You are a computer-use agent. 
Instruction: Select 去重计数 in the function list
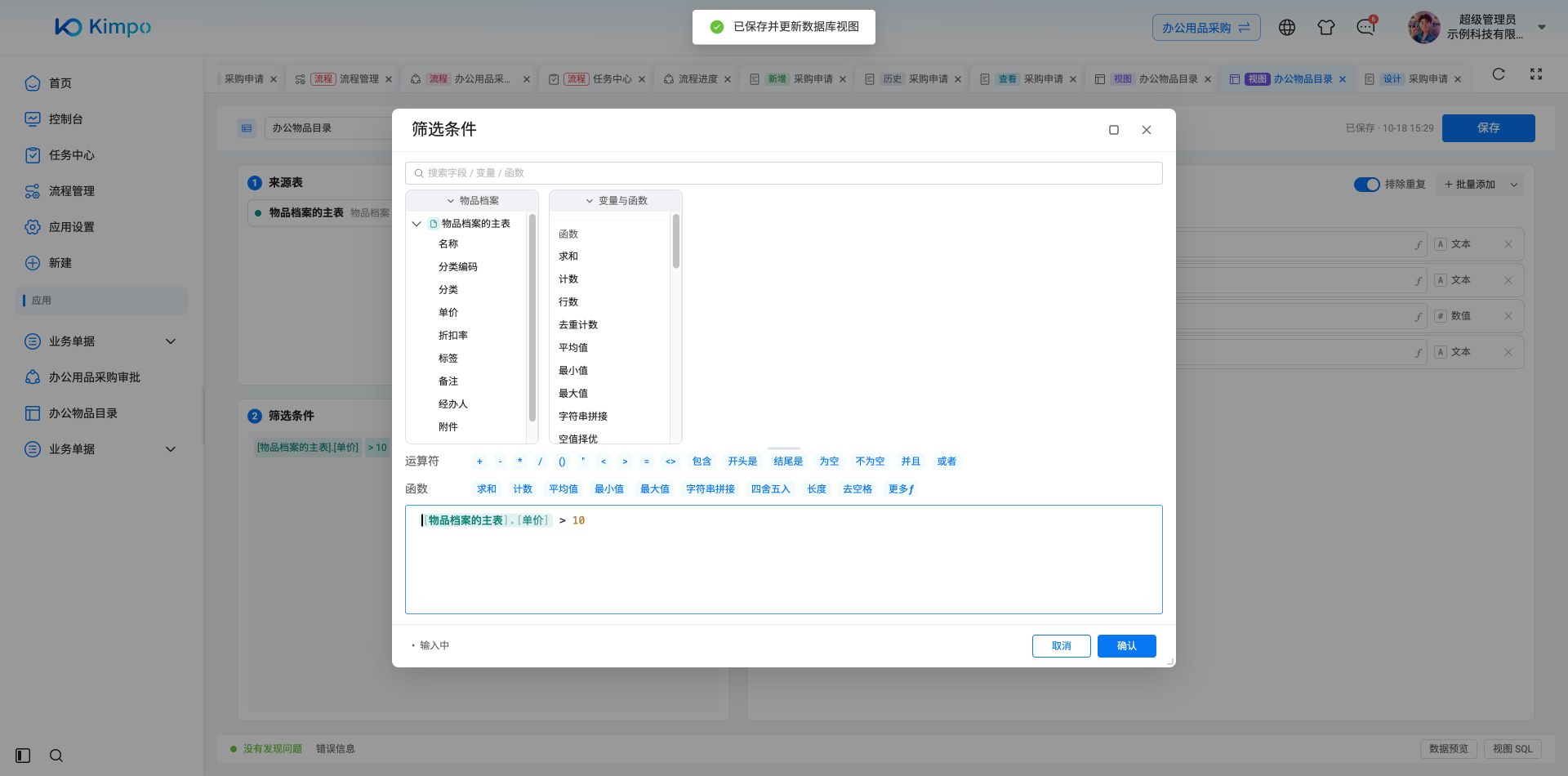[x=578, y=325]
